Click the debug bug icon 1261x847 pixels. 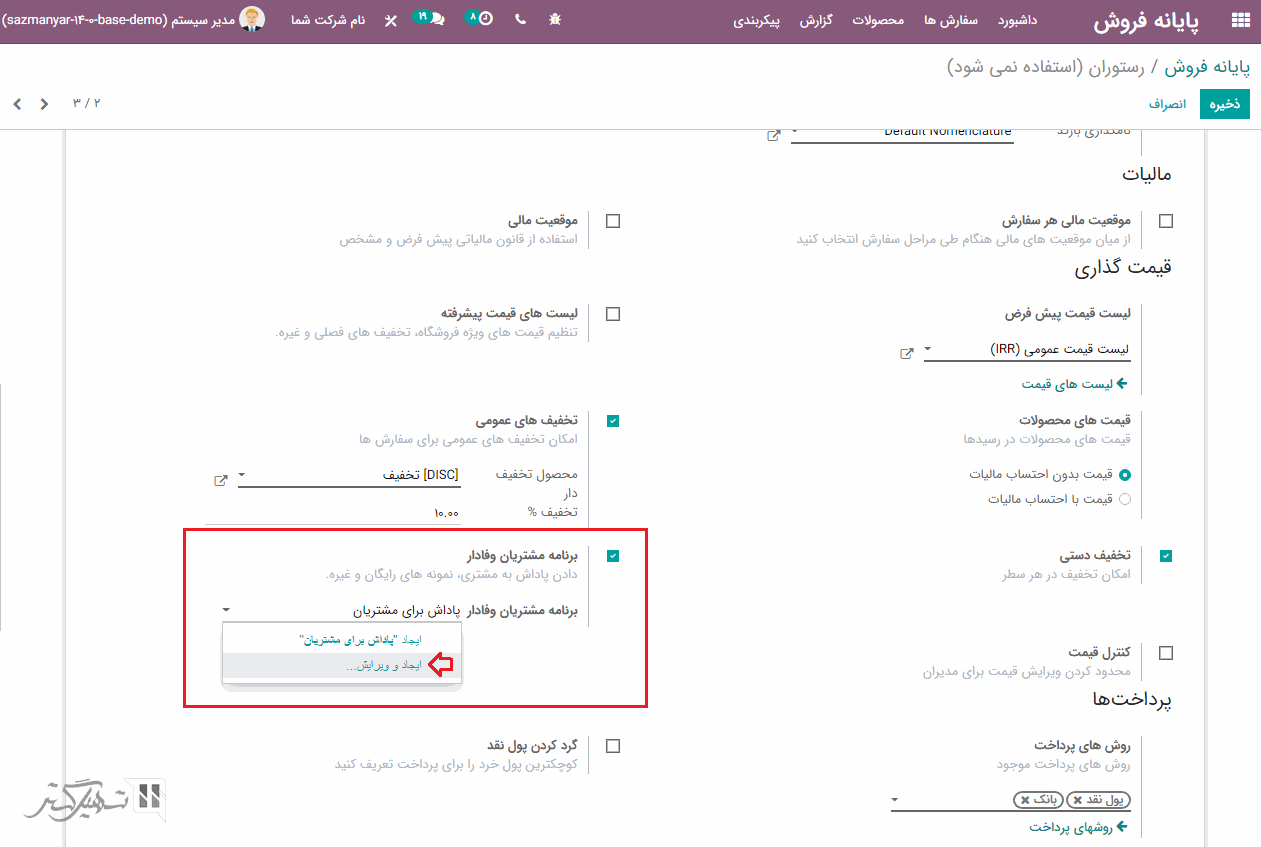point(555,20)
